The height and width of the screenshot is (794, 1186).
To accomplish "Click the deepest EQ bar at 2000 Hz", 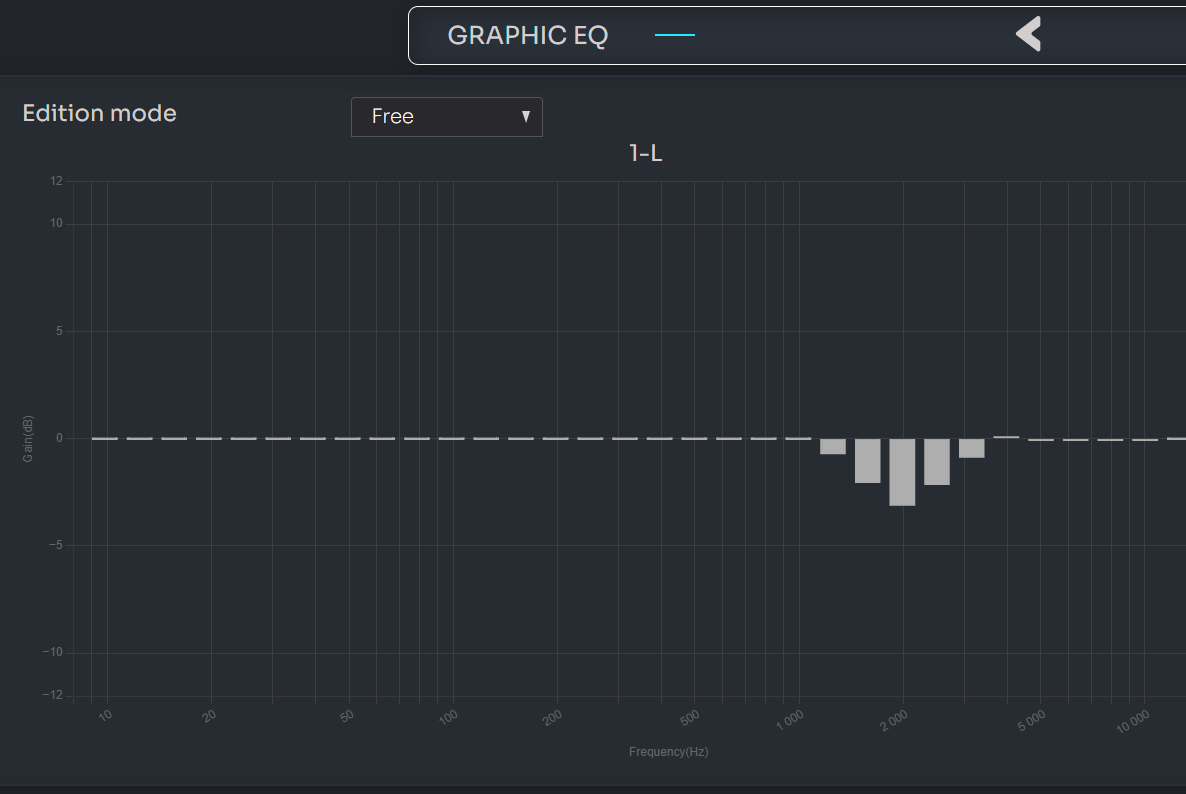I will pos(902,471).
